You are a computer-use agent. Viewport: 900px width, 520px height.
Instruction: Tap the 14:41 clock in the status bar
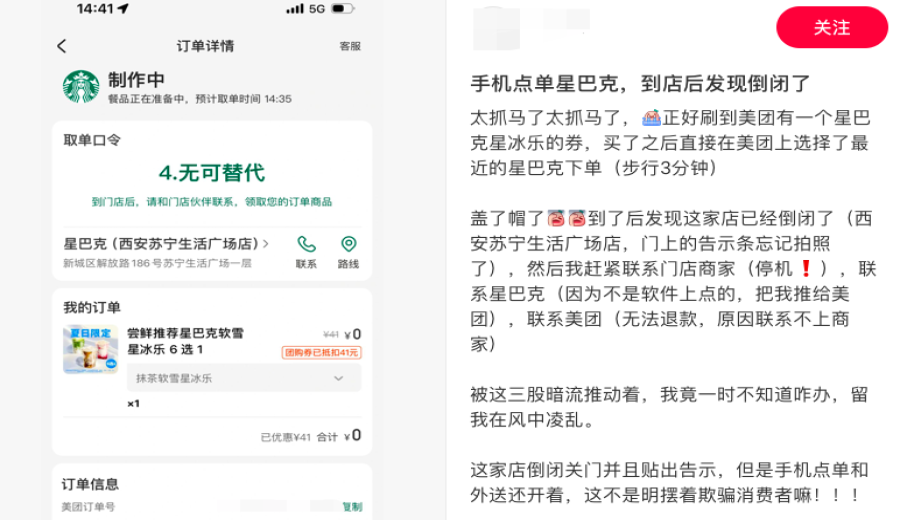point(95,9)
